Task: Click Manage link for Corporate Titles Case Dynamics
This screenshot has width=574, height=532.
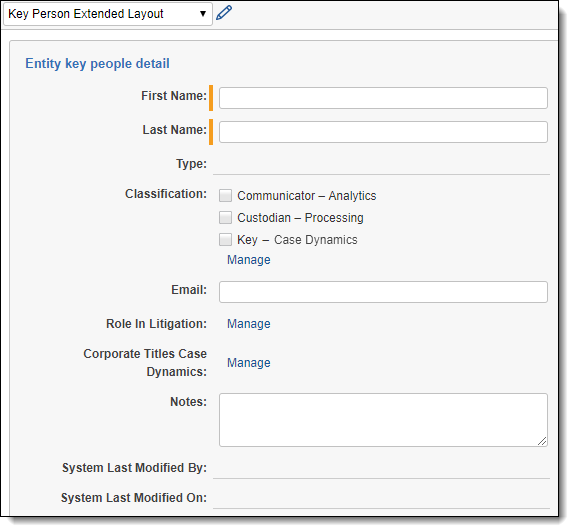Action: [x=249, y=362]
